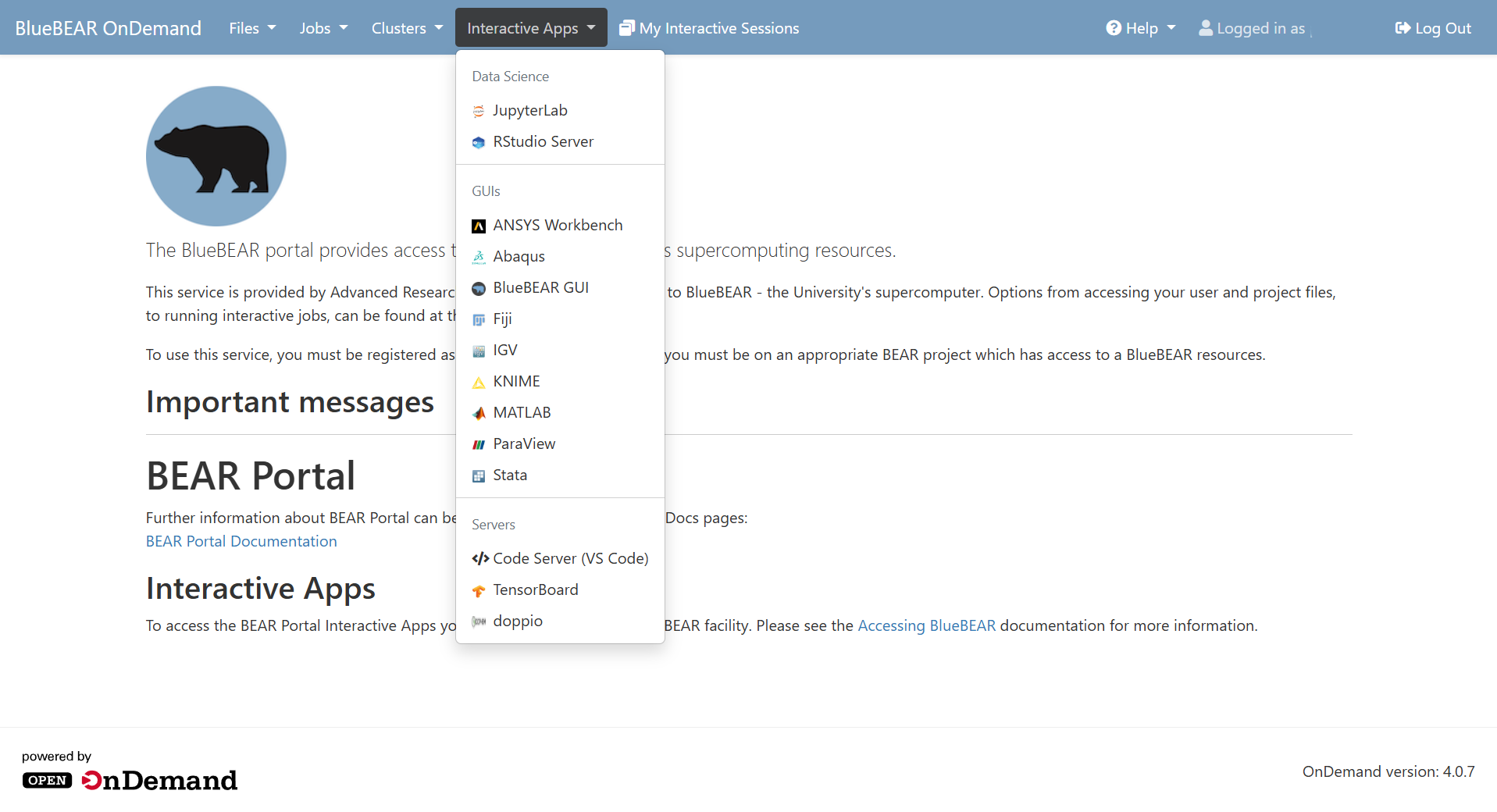Click the JupyterLab icon in the menu

coord(479,112)
